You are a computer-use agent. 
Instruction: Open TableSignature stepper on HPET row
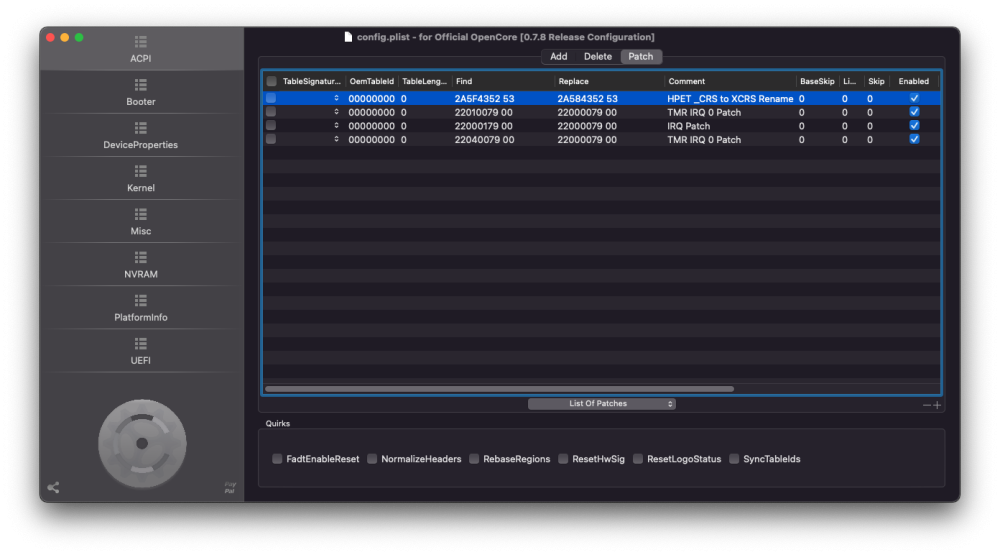point(336,98)
